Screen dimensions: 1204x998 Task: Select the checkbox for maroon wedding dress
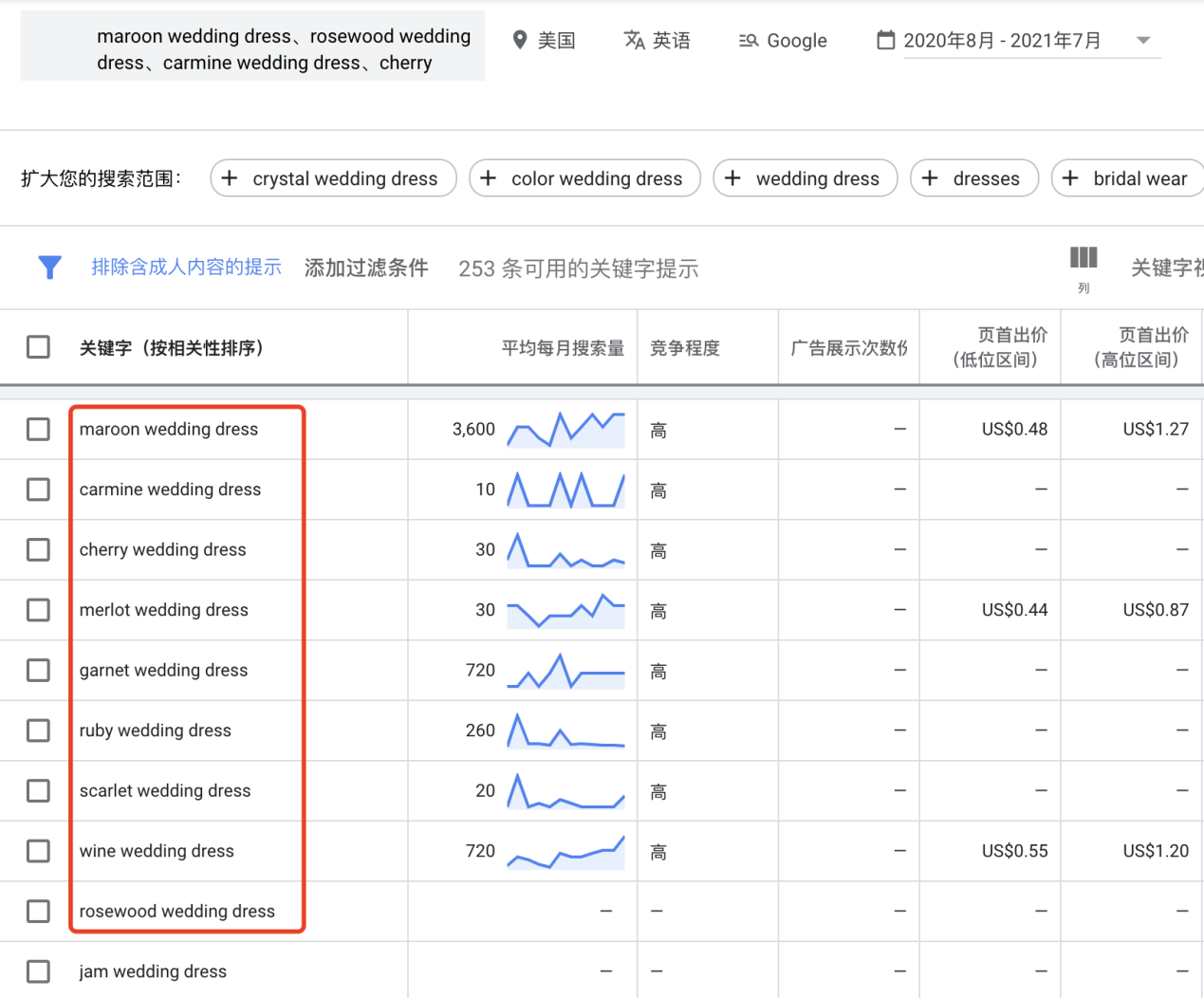38,429
